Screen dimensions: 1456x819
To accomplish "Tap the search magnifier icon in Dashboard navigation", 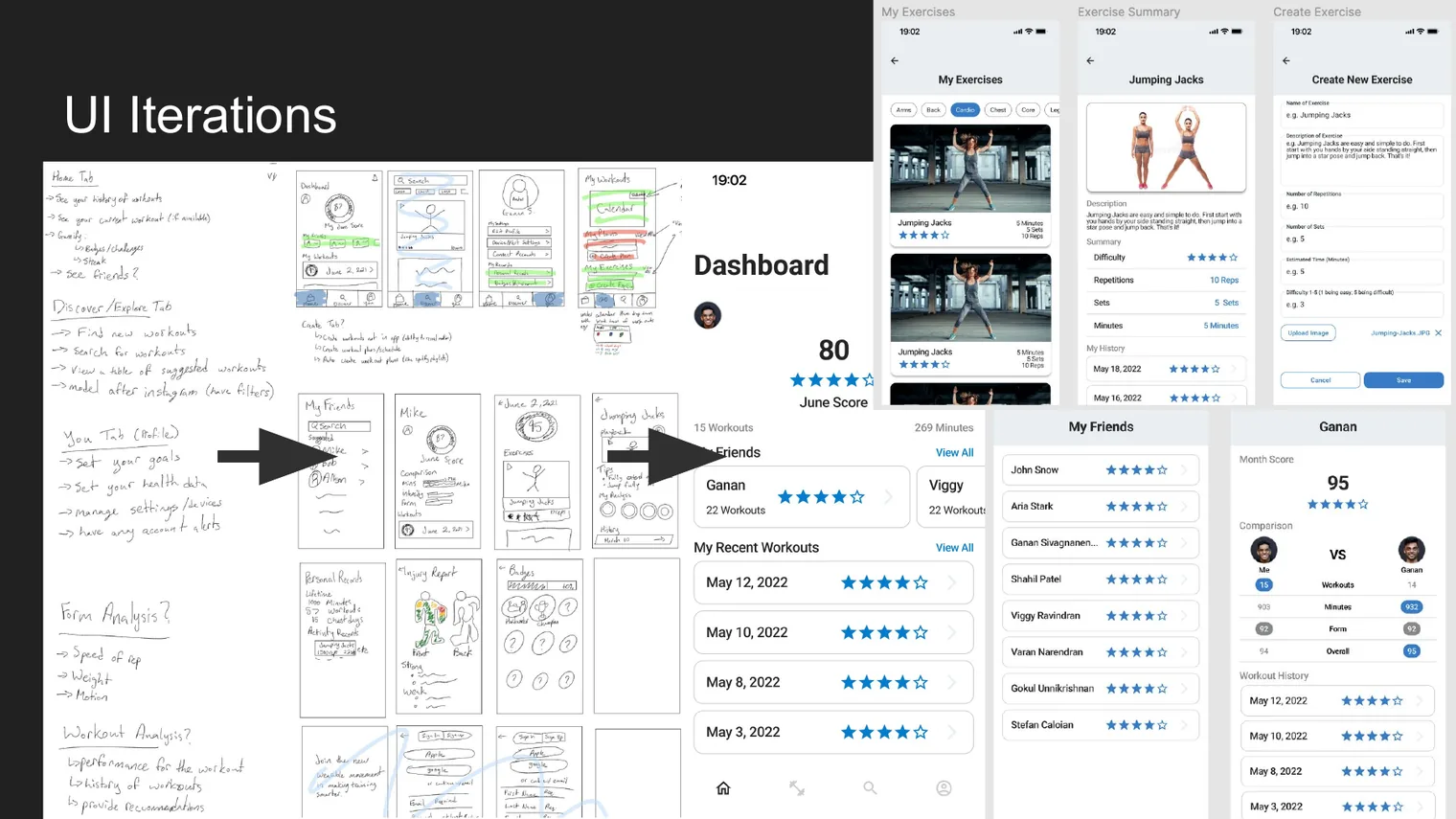I will tap(870, 788).
